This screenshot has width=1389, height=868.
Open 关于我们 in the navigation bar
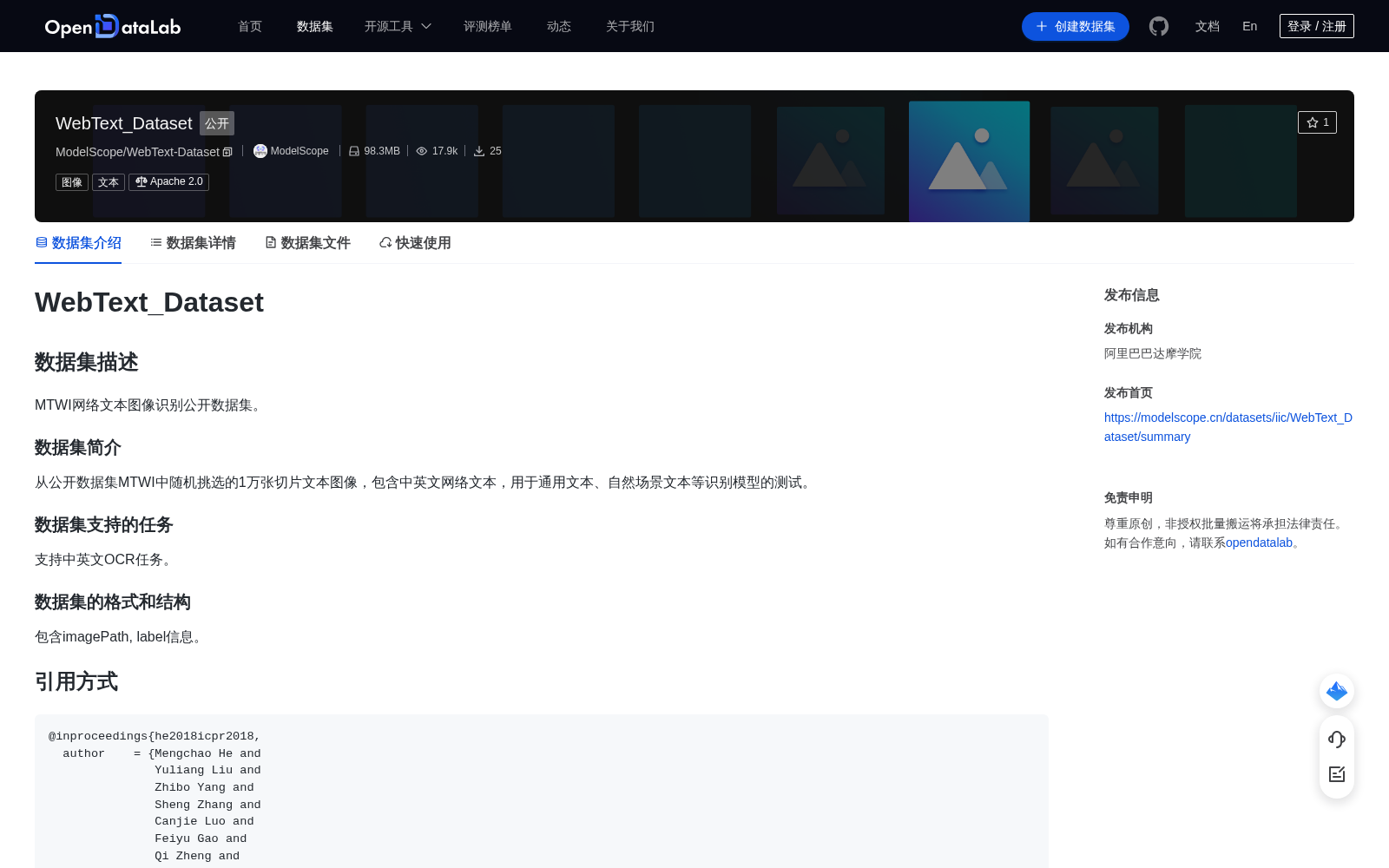pos(630,26)
